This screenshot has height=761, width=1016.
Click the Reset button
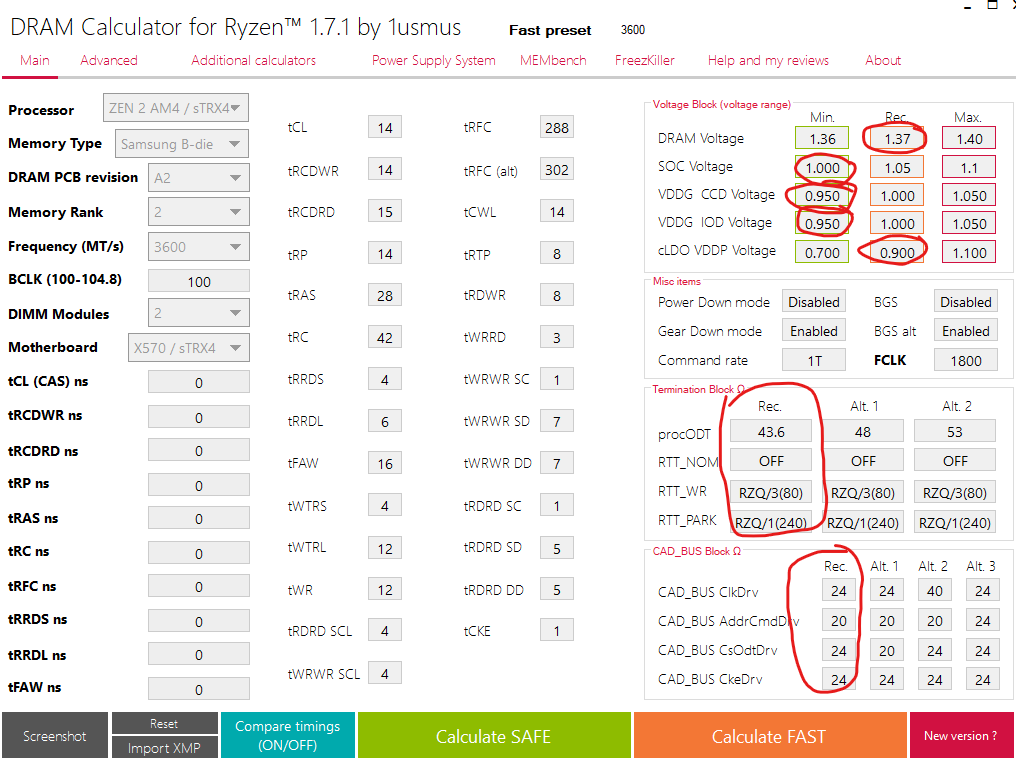[x=165, y=723]
